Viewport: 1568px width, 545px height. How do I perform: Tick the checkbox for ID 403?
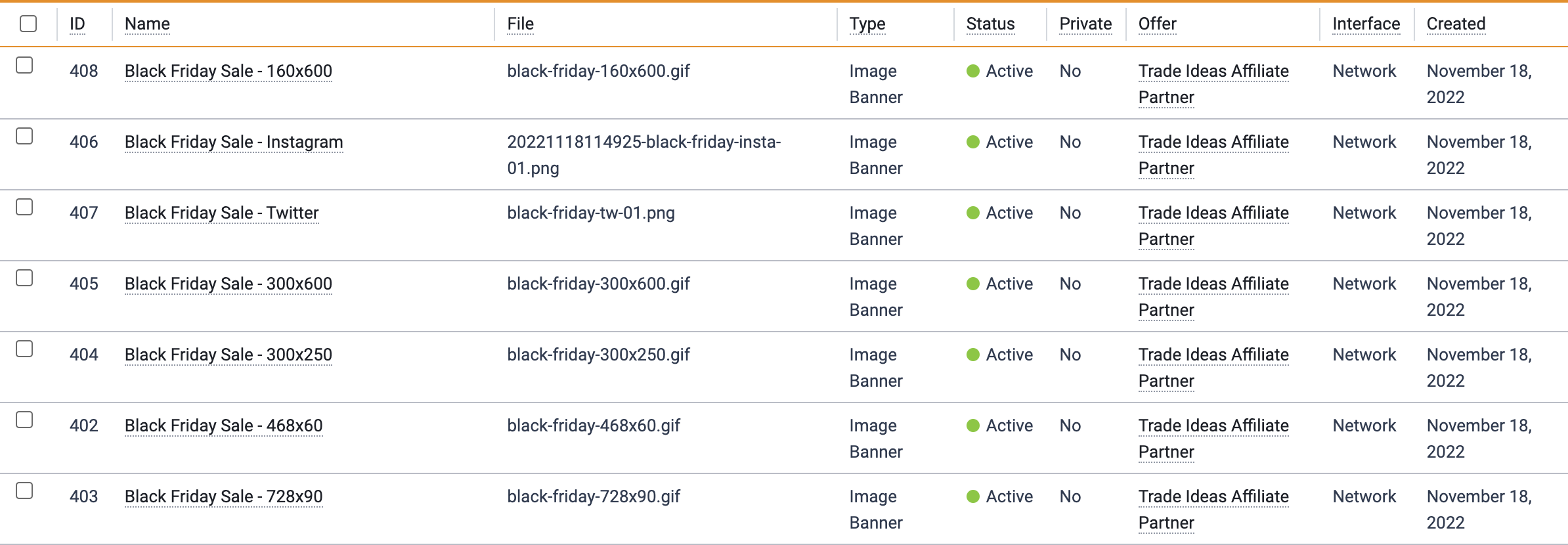pos(24,490)
